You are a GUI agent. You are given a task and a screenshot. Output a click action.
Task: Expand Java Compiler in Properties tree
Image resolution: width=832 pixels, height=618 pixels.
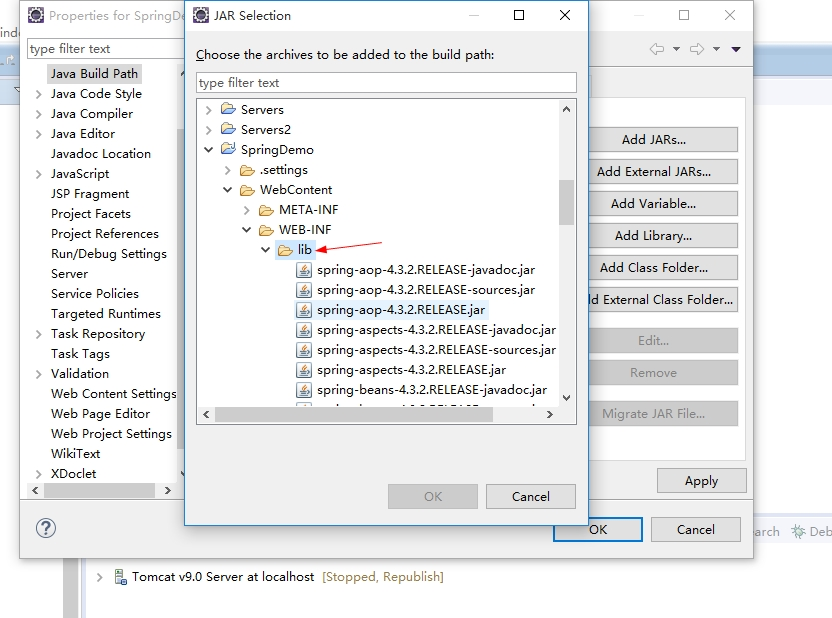38,114
